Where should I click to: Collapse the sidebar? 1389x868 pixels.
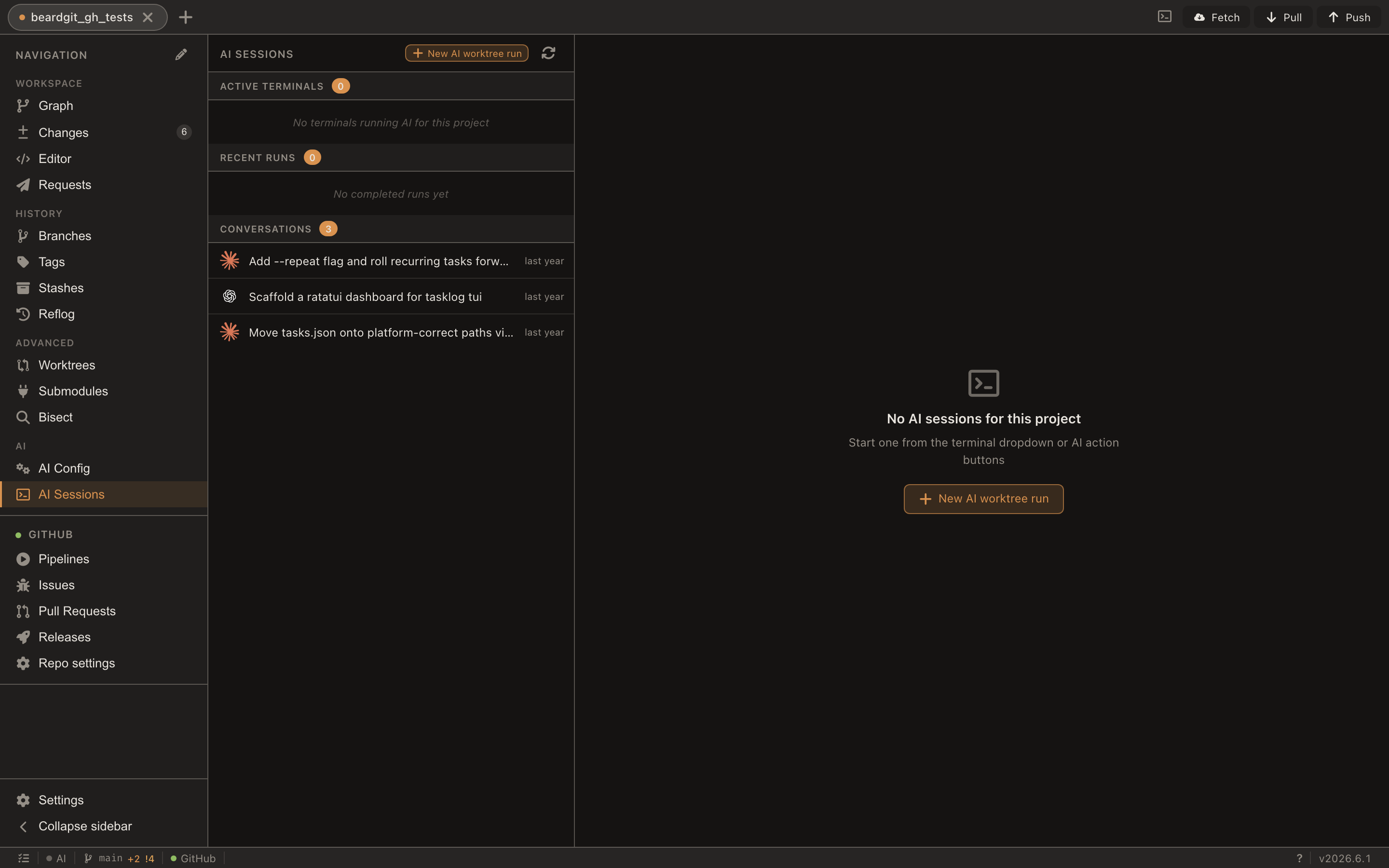pyautogui.click(x=104, y=826)
